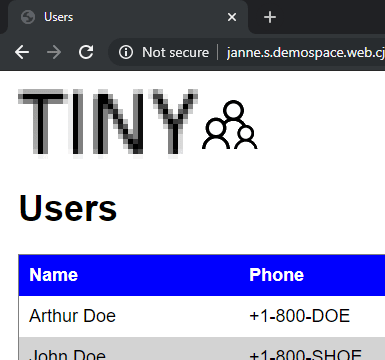The width and height of the screenshot is (385, 360).
Task: Click the site information icon
Action: 126,52
